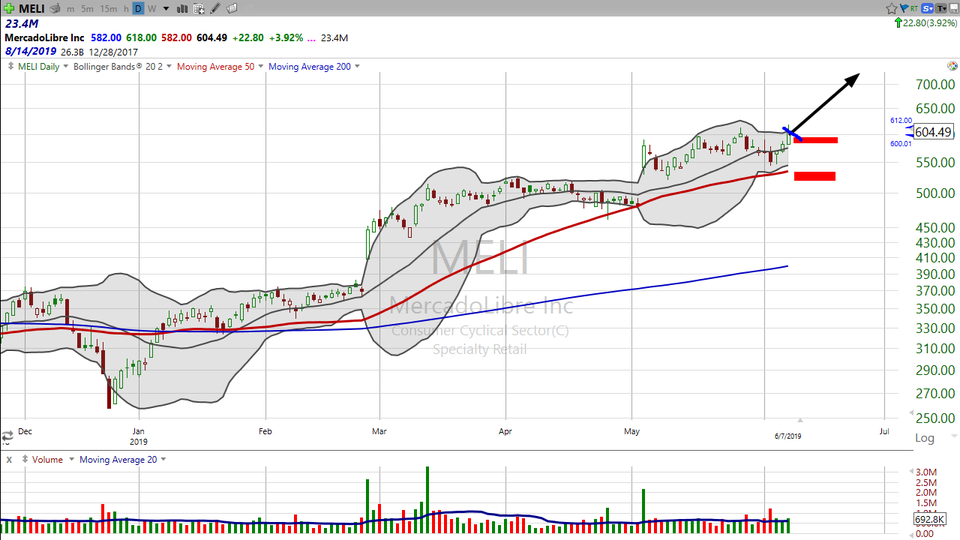Viewport: 960px width, 540px height.
Task: Click the 23.4M volume text in blue
Action: click(x=21, y=24)
